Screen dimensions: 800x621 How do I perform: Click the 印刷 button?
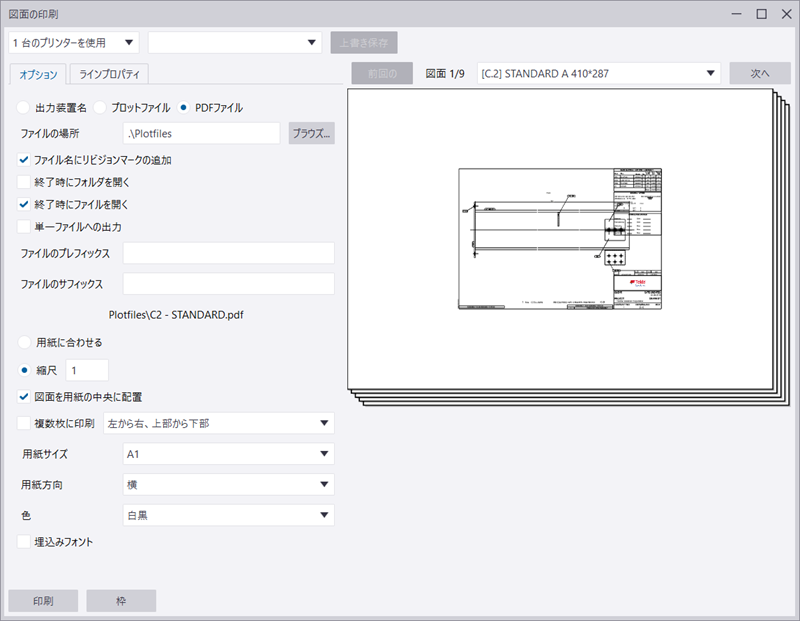(x=43, y=601)
